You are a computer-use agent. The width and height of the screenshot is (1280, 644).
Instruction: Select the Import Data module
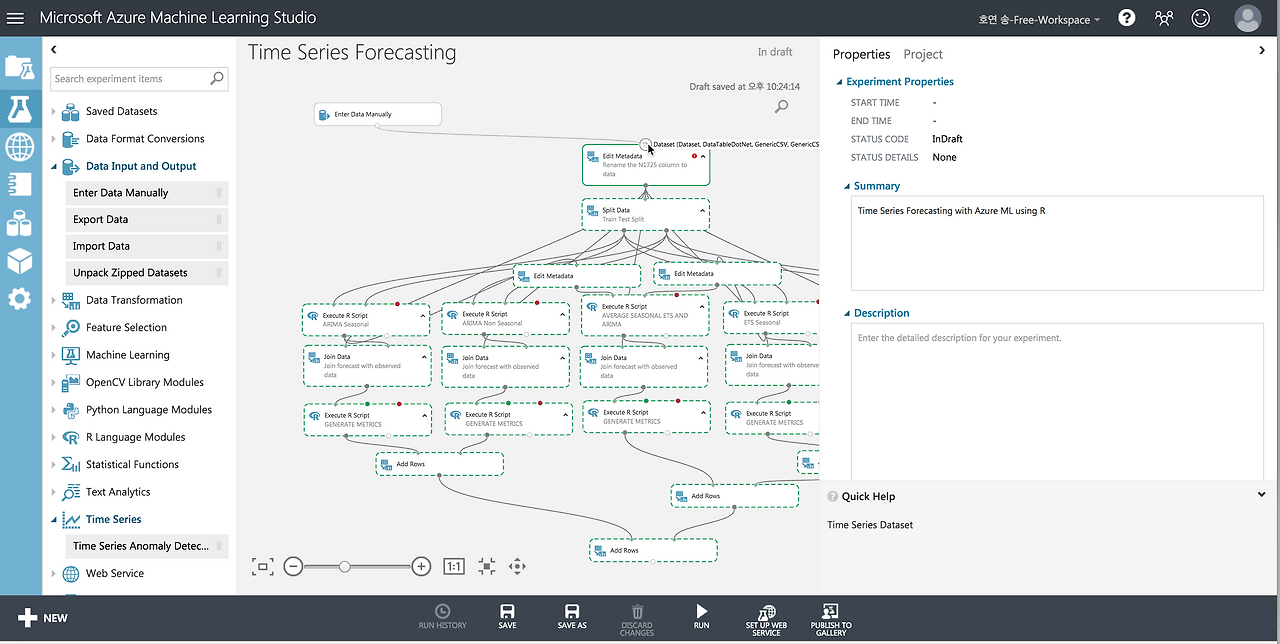(102, 246)
